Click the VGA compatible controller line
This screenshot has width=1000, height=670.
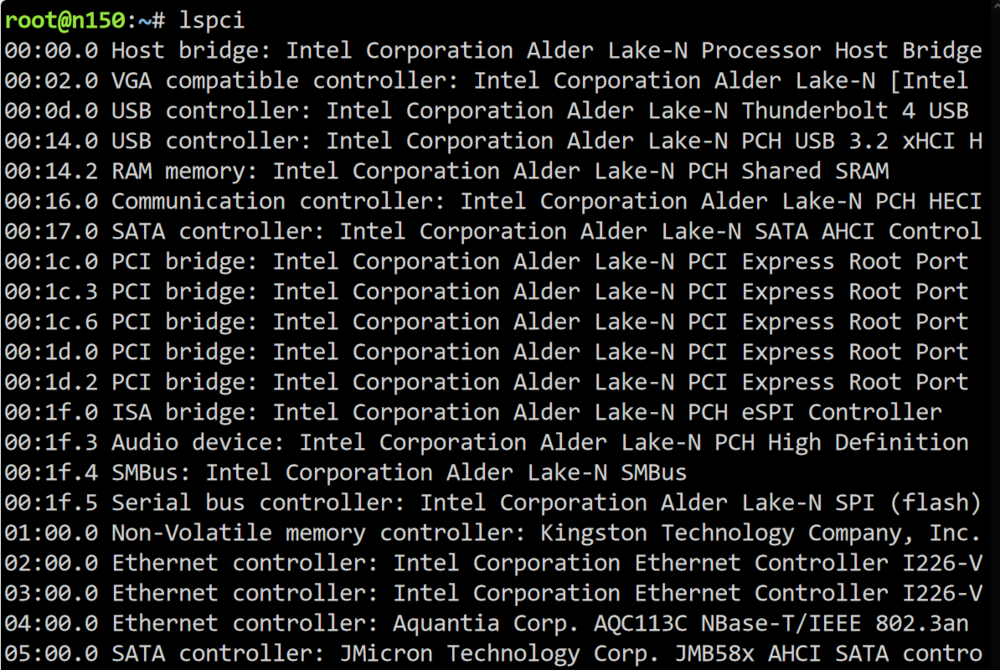tap(486, 81)
